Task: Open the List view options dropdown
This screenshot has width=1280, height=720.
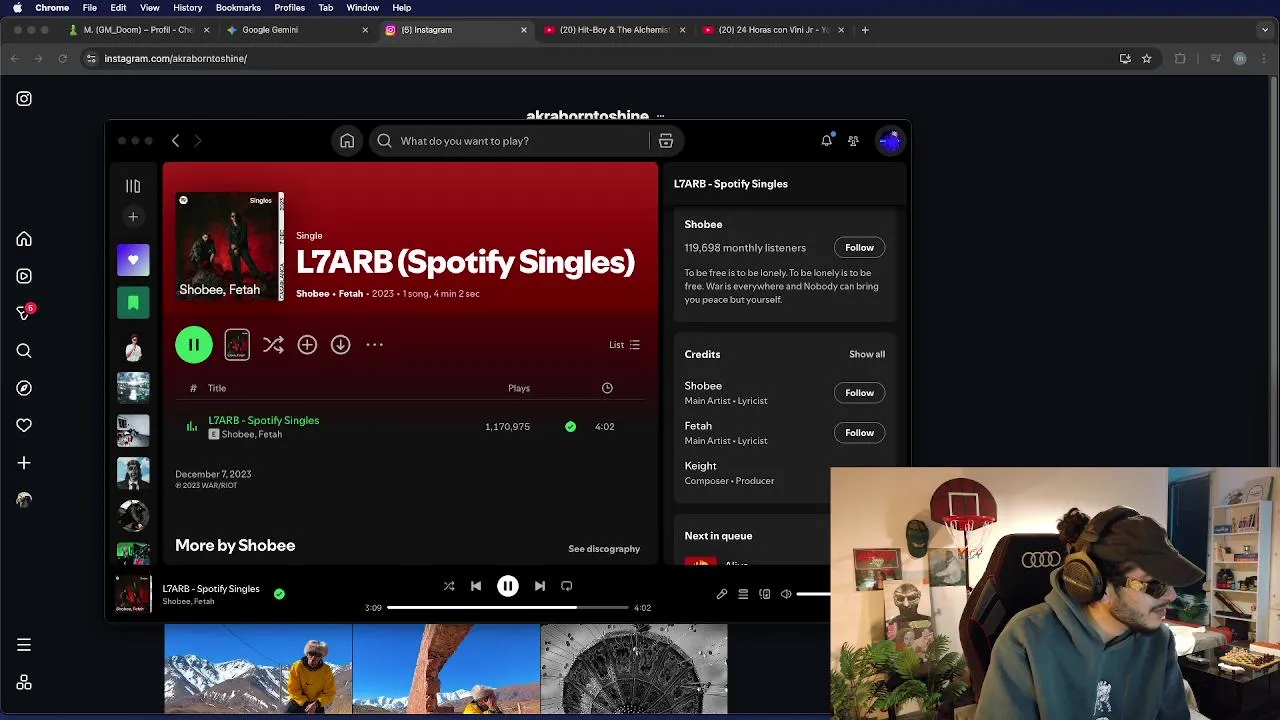Action: point(624,345)
